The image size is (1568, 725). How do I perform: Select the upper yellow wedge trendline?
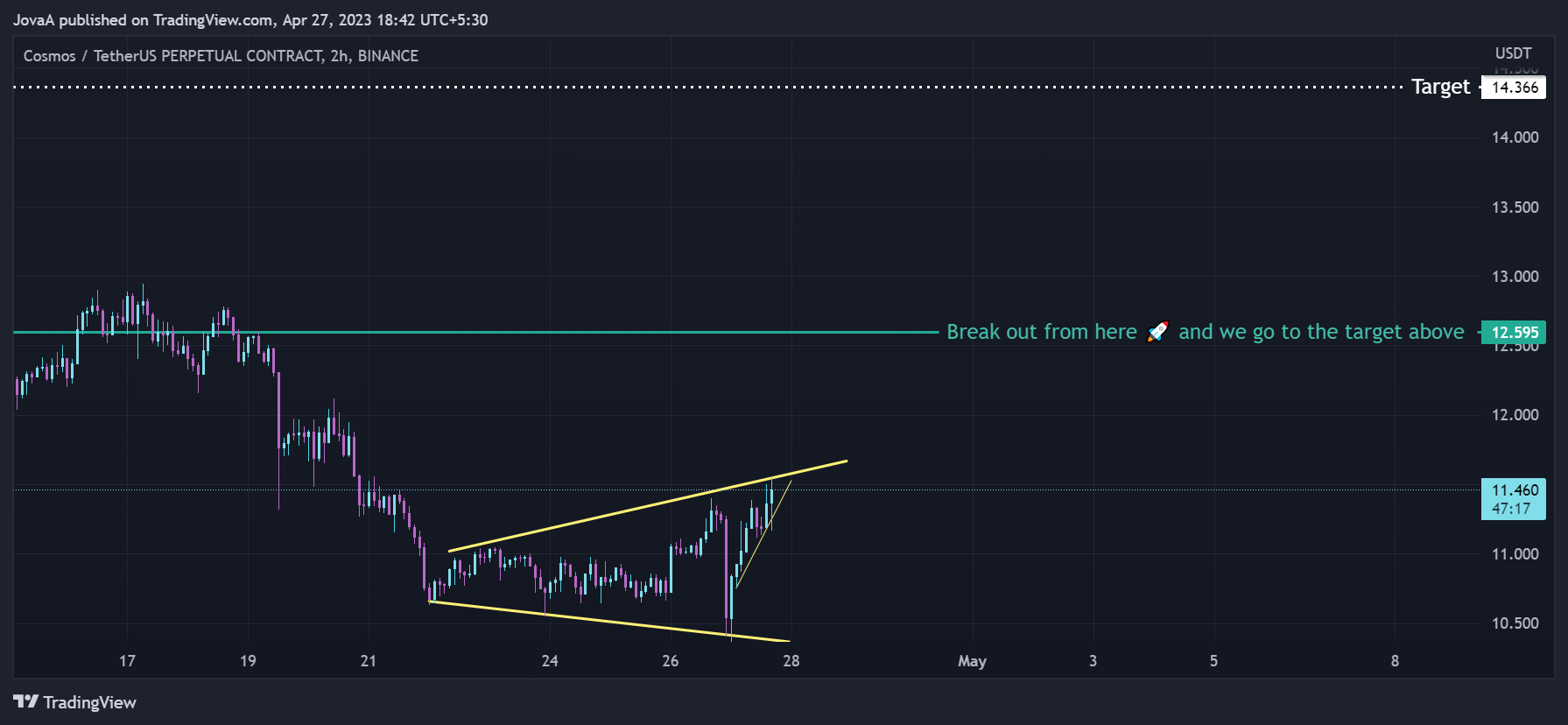tap(648, 506)
